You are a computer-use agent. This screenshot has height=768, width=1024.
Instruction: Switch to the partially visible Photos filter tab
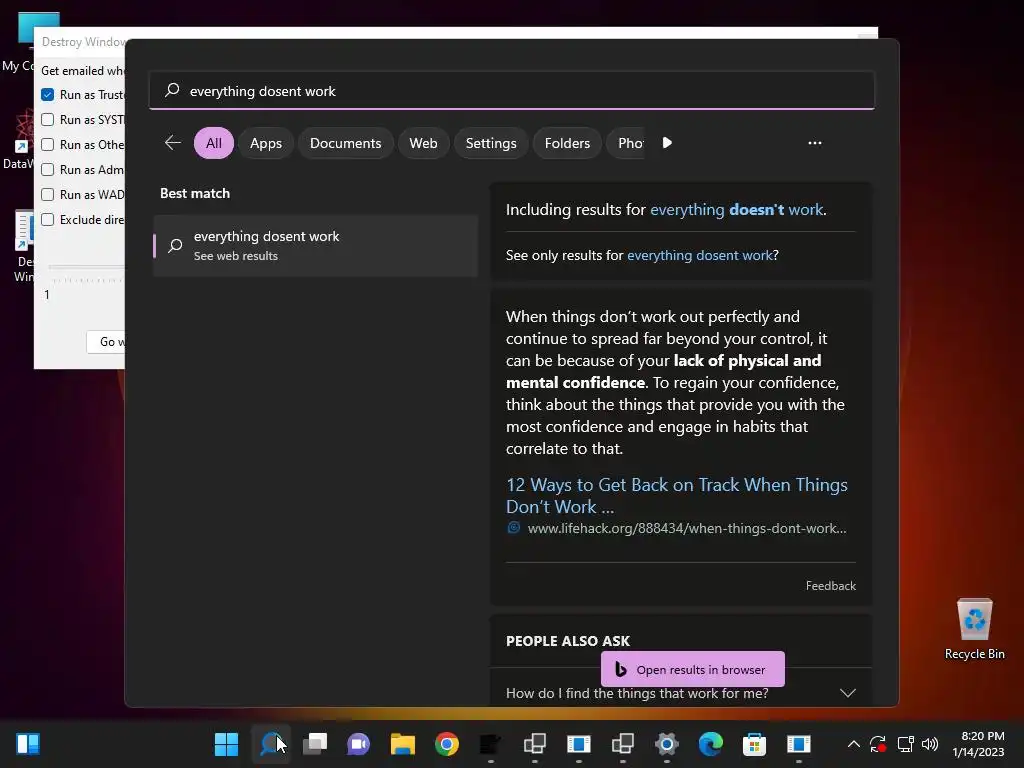coord(626,143)
